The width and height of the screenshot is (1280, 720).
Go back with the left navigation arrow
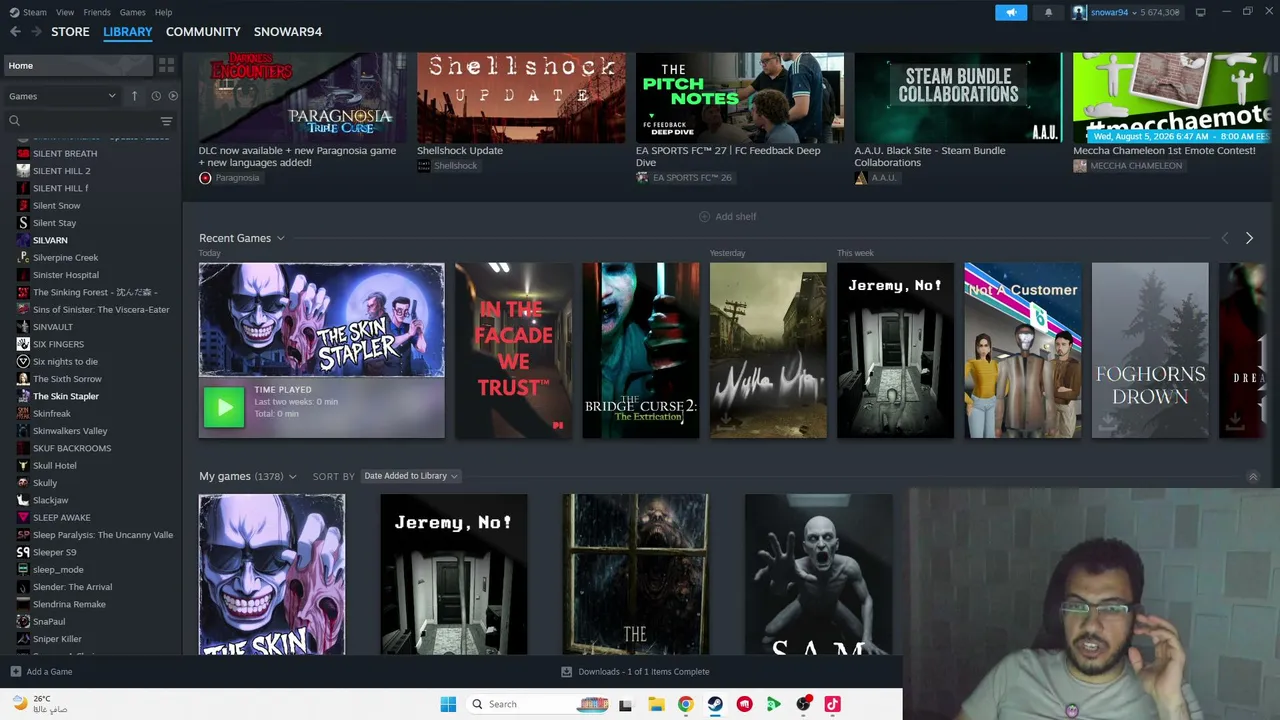(15, 32)
